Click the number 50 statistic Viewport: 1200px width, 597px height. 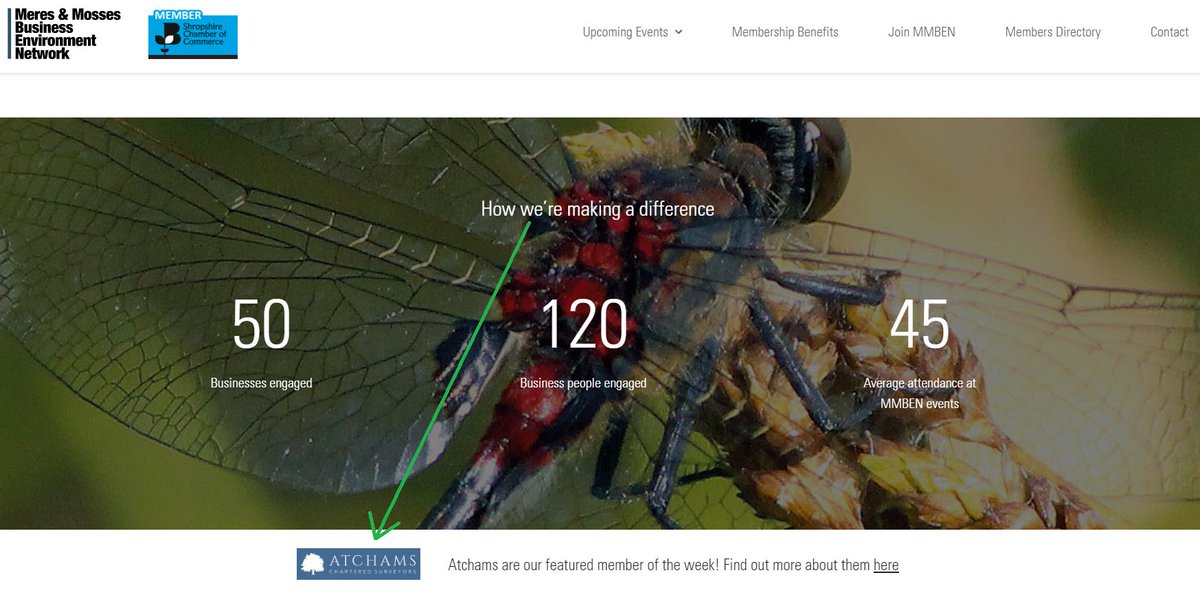[261, 324]
